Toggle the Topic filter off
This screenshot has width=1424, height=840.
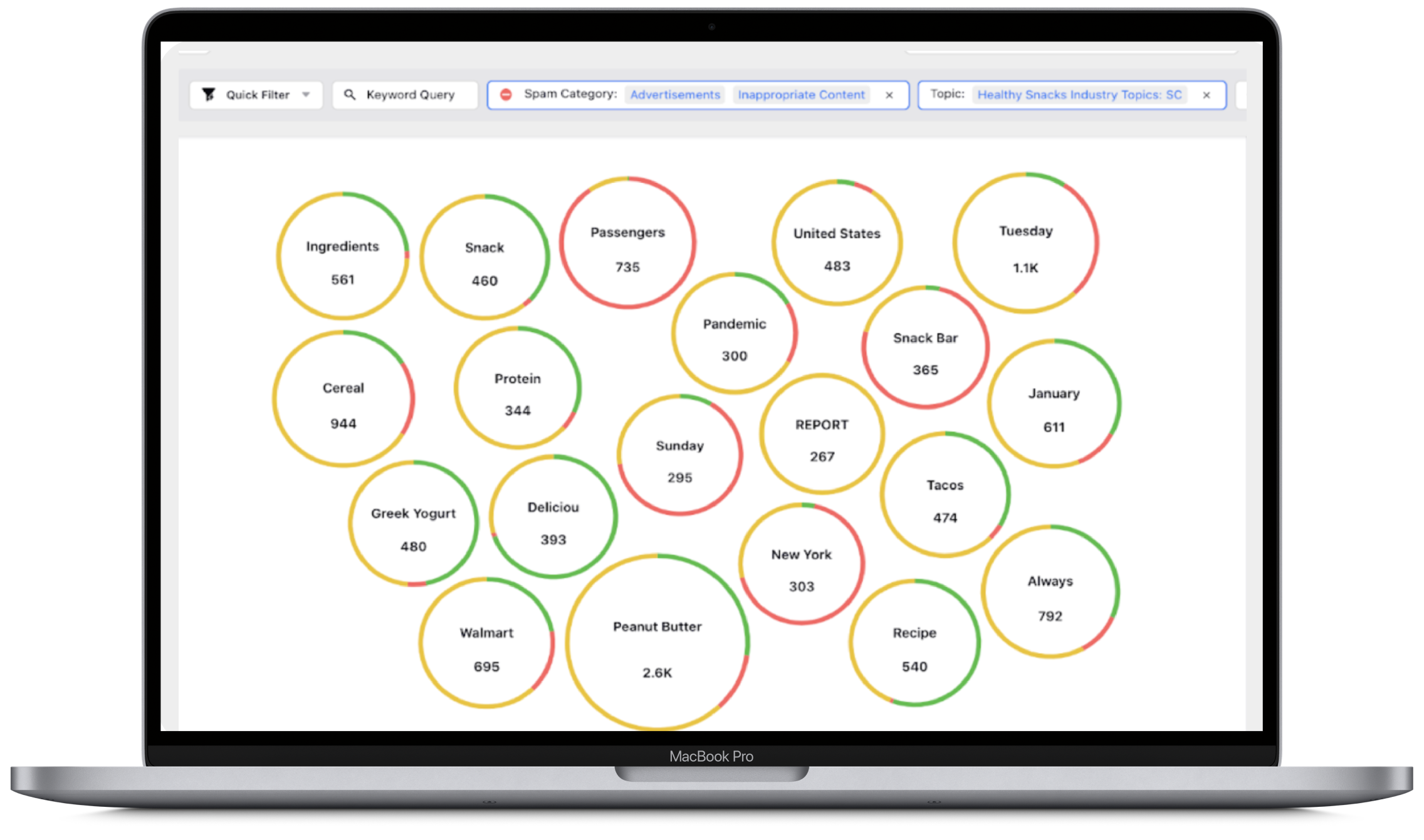click(1210, 95)
